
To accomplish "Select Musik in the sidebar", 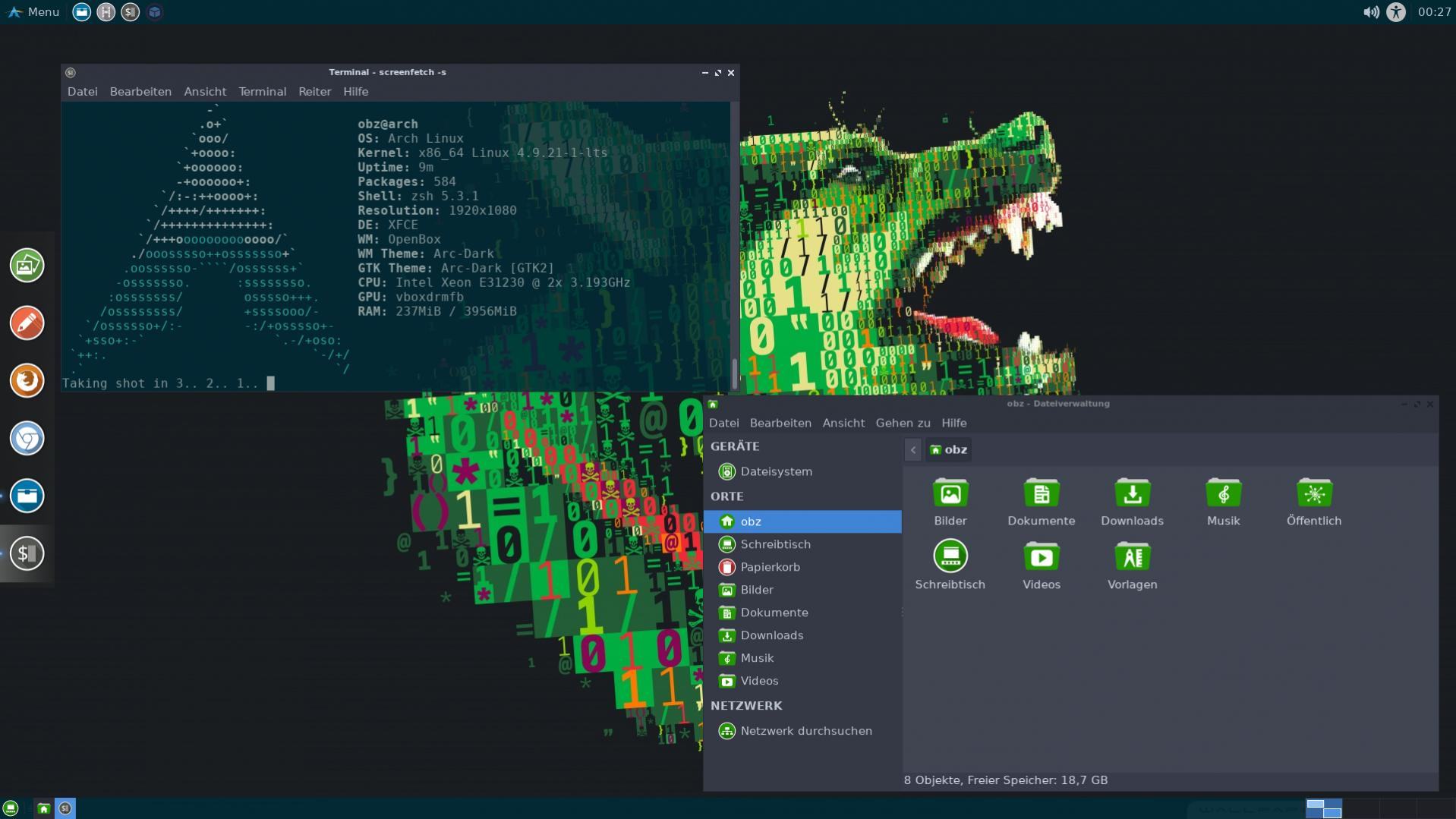I will pyautogui.click(x=802, y=658).
